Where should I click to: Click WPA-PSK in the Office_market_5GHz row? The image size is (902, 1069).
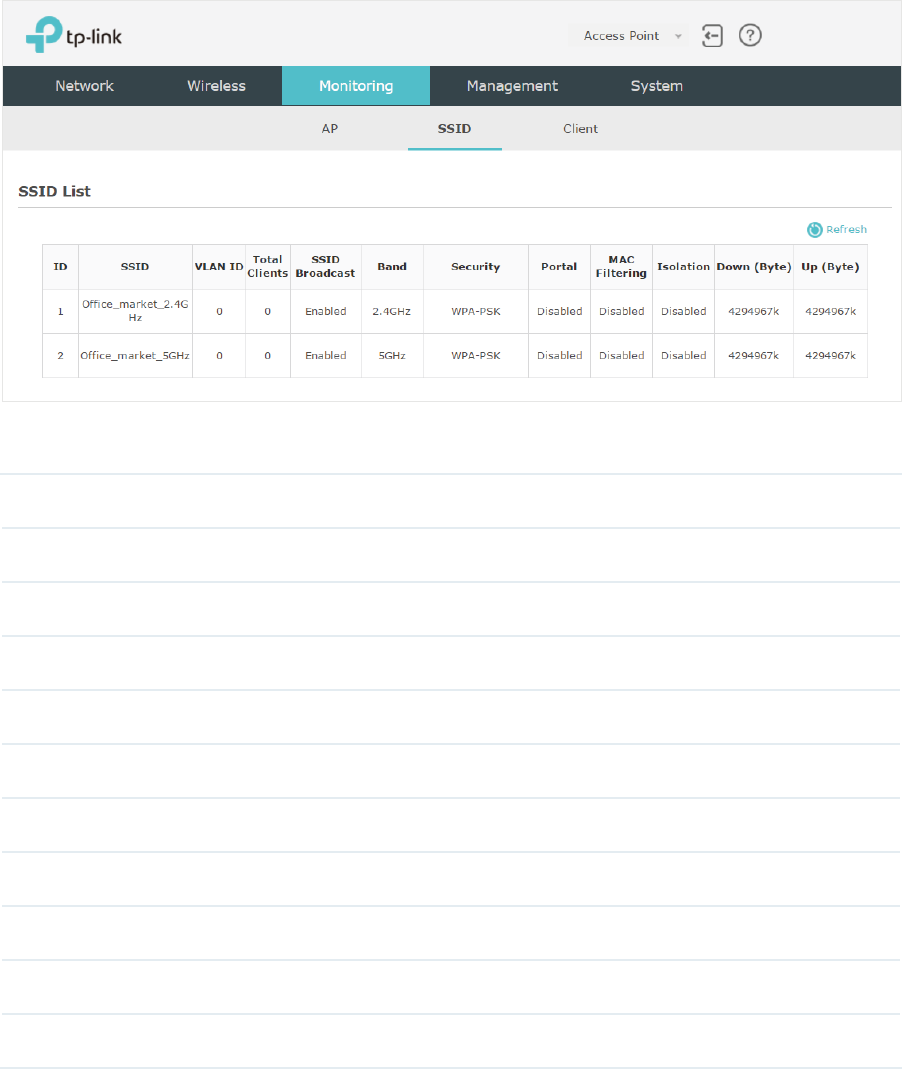coord(476,356)
